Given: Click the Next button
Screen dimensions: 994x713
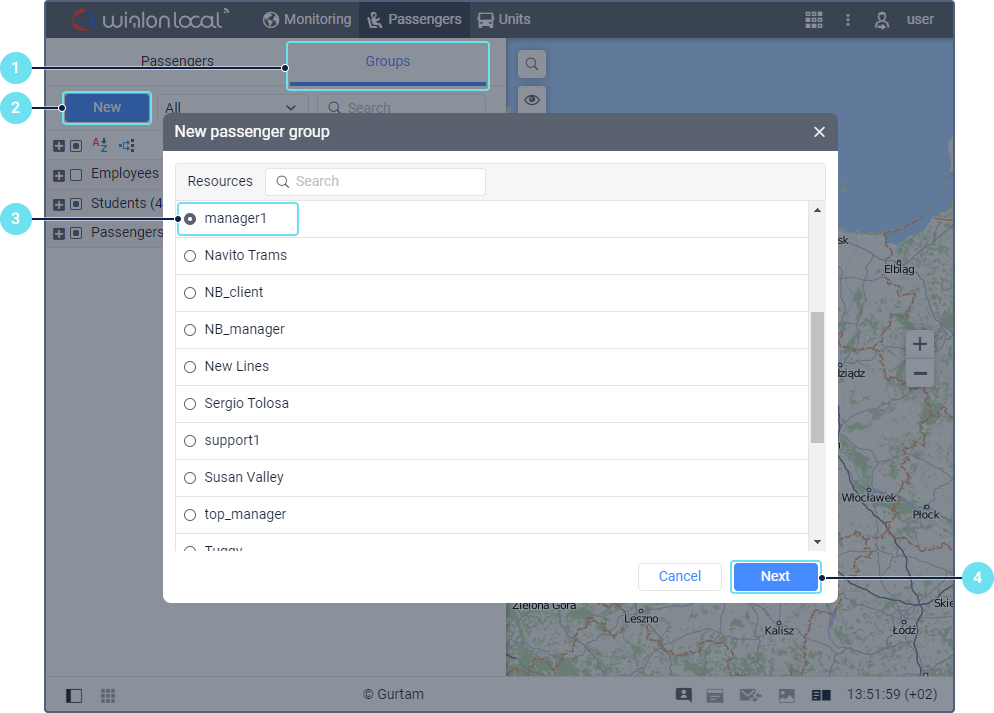Looking at the screenshot, I should pyautogui.click(x=775, y=576).
